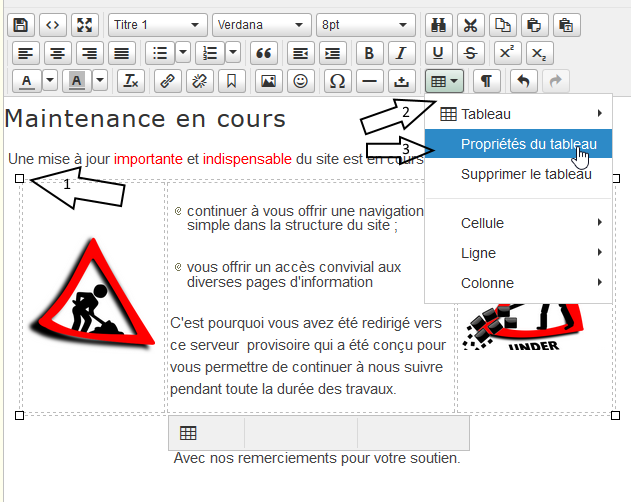The width and height of the screenshot is (631, 502).
Task: Expand the Colonne submenu
Action: tap(519, 283)
